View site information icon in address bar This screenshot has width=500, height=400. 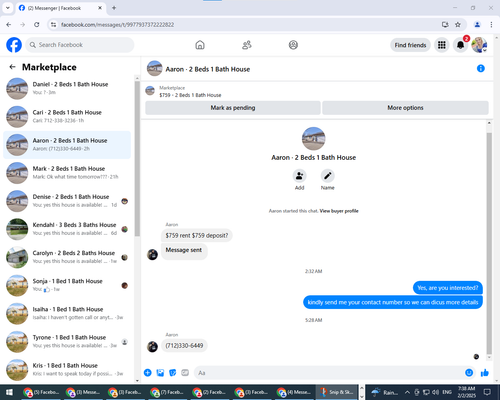(53, 25)
